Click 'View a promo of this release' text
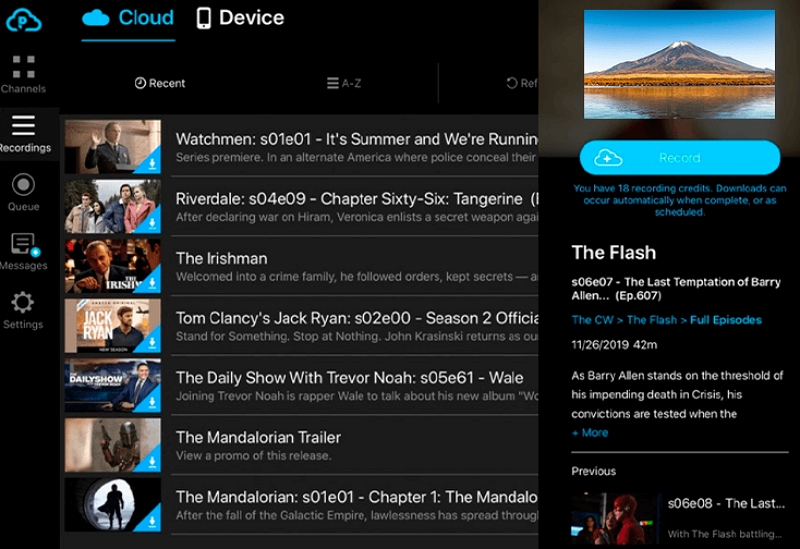Image resolution: width=800 pixels, height=549 pixels. (253, 456)
